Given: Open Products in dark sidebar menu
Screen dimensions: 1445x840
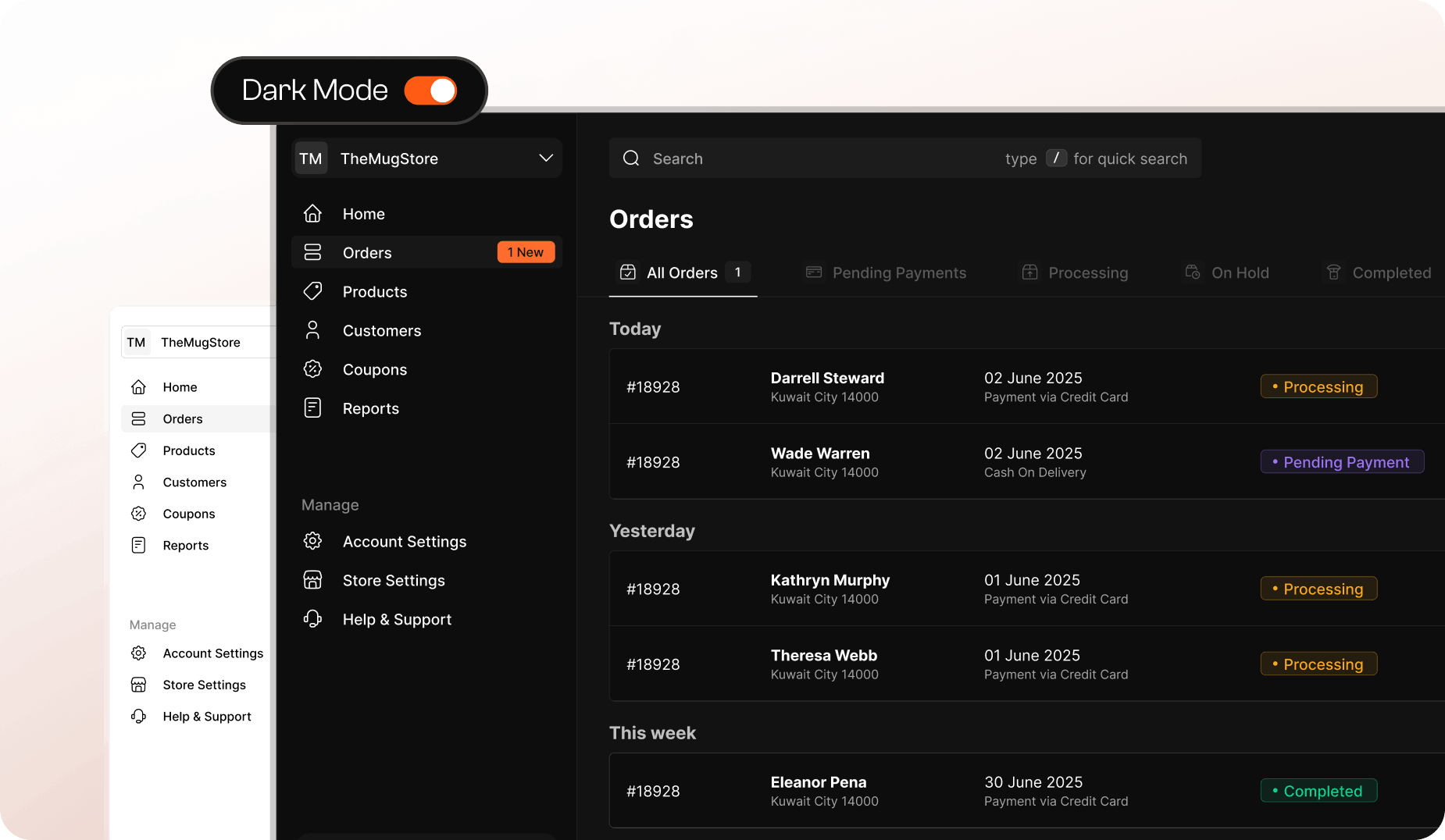Looking at the screenshot, I should tap(426, 291).
